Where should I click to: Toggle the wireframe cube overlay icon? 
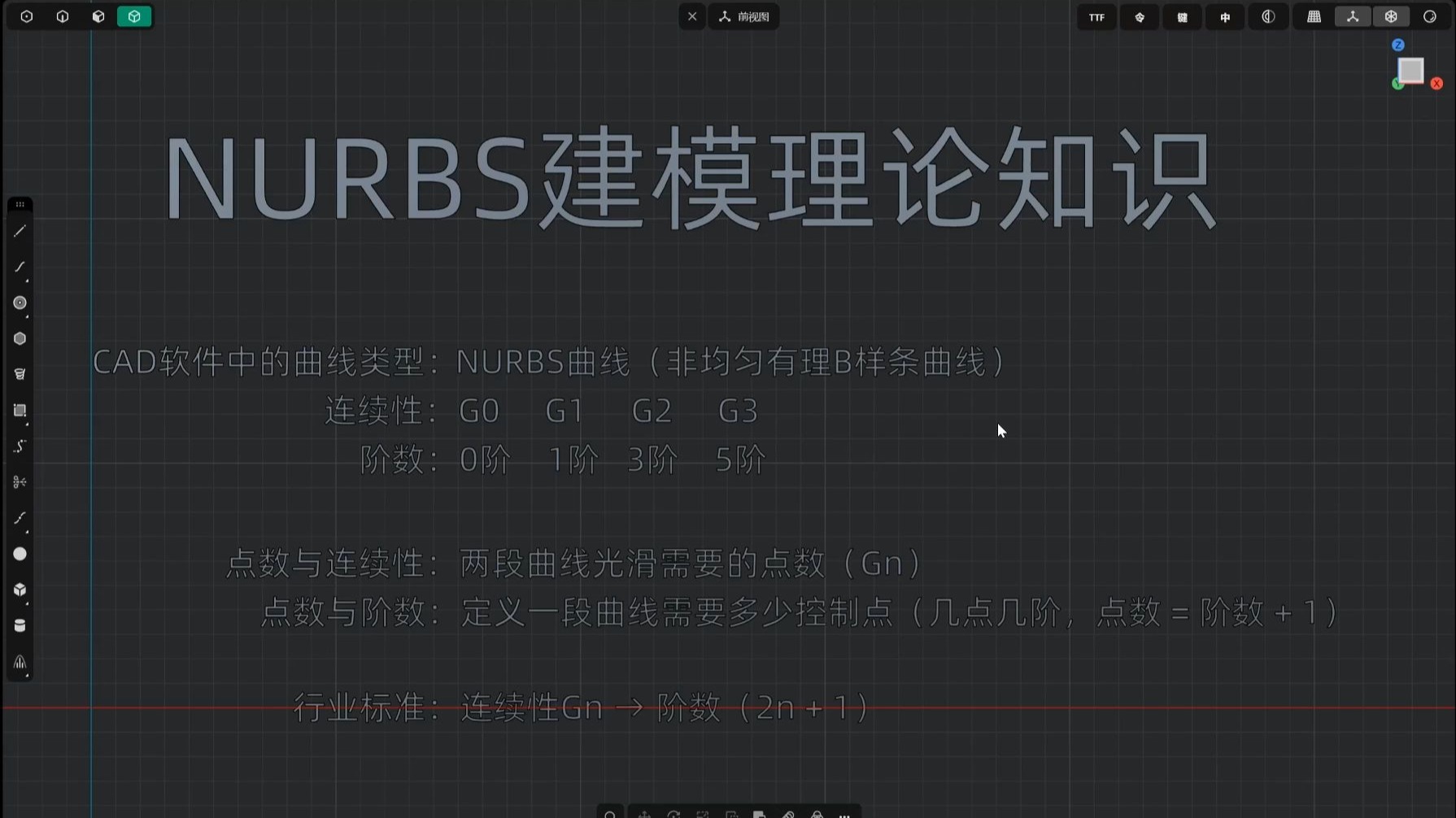click(1391, 16)
